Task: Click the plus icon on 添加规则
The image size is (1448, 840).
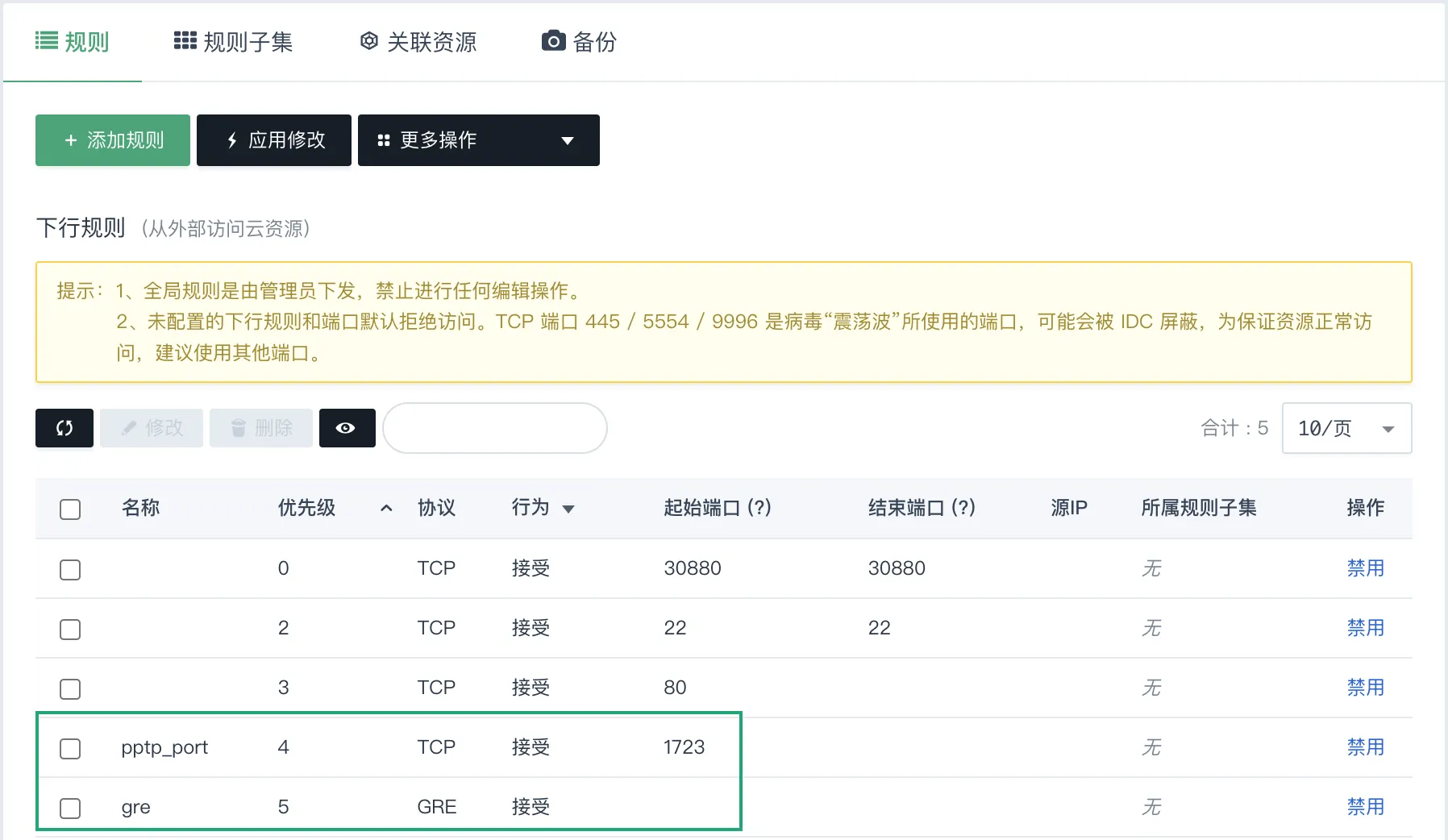Action: (71, 140)
